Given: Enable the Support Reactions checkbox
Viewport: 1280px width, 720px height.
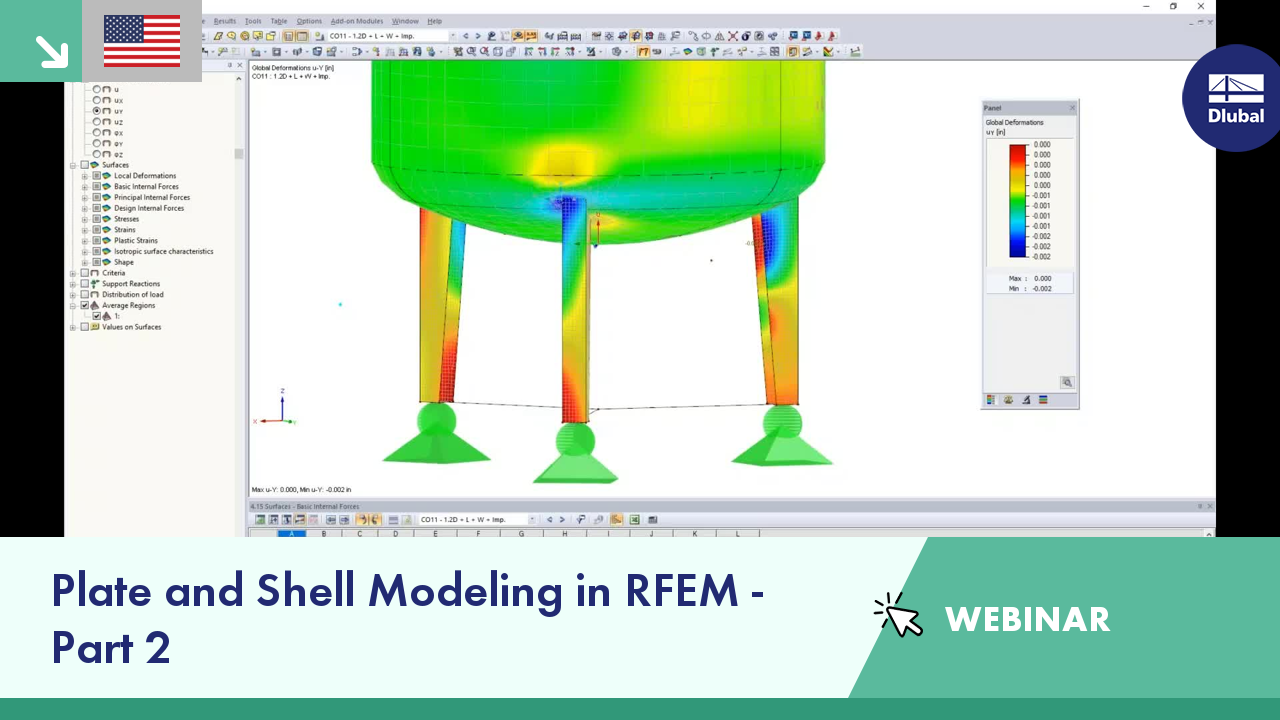Looking at the screenshot, I should click(x=84, y=284).
